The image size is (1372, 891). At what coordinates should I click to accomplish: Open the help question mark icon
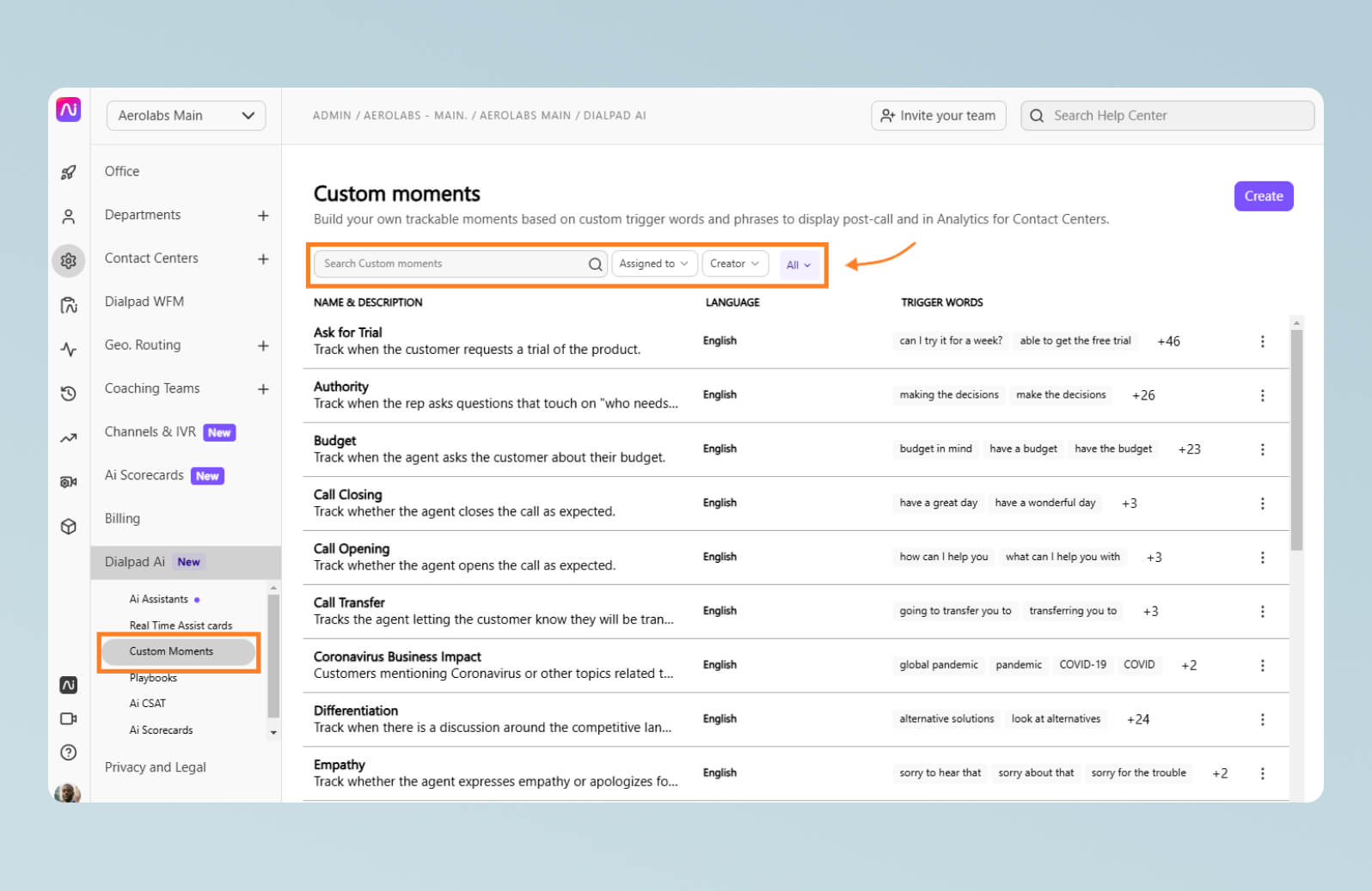click(69, 753)
